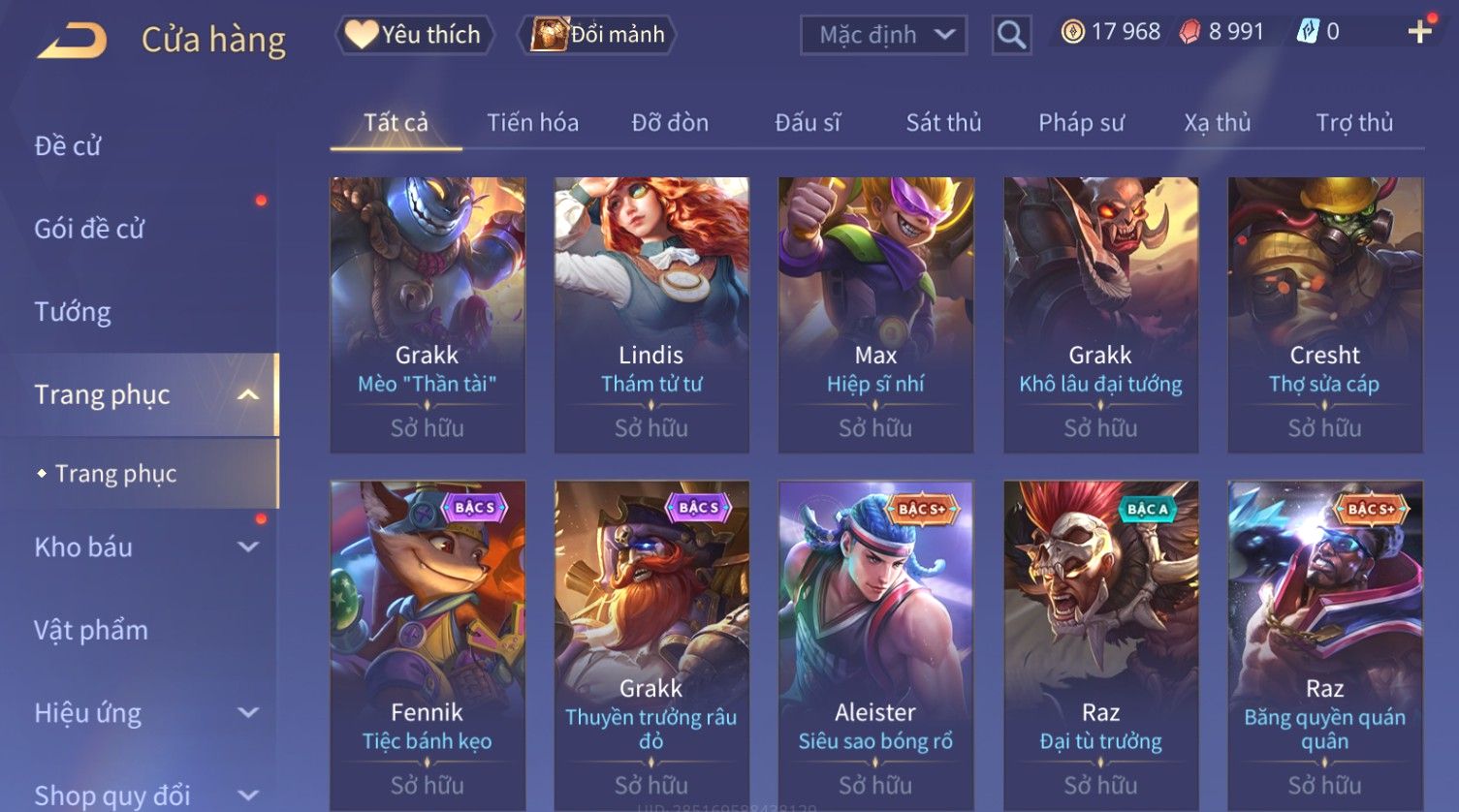Open Đổi mảnh chest exchange
This screenshot has width=1459, height=812.
599,35
